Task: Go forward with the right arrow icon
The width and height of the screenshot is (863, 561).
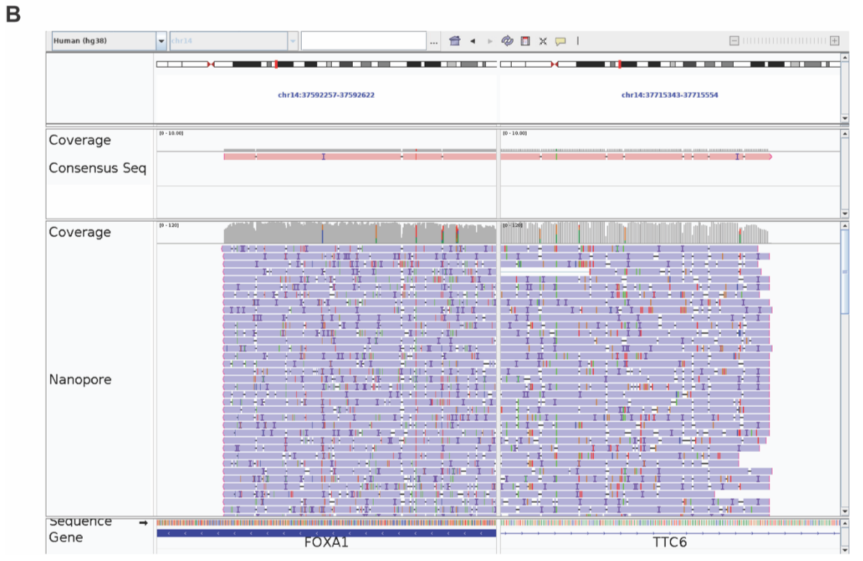Action: pos(490,41)
